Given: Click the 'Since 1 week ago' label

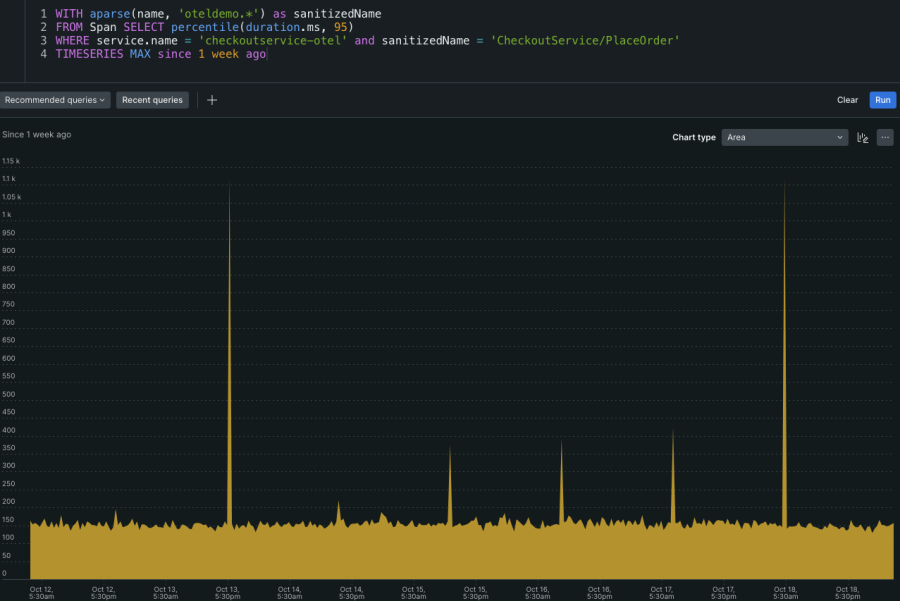Looking at the screenshot, I should 37,134.
